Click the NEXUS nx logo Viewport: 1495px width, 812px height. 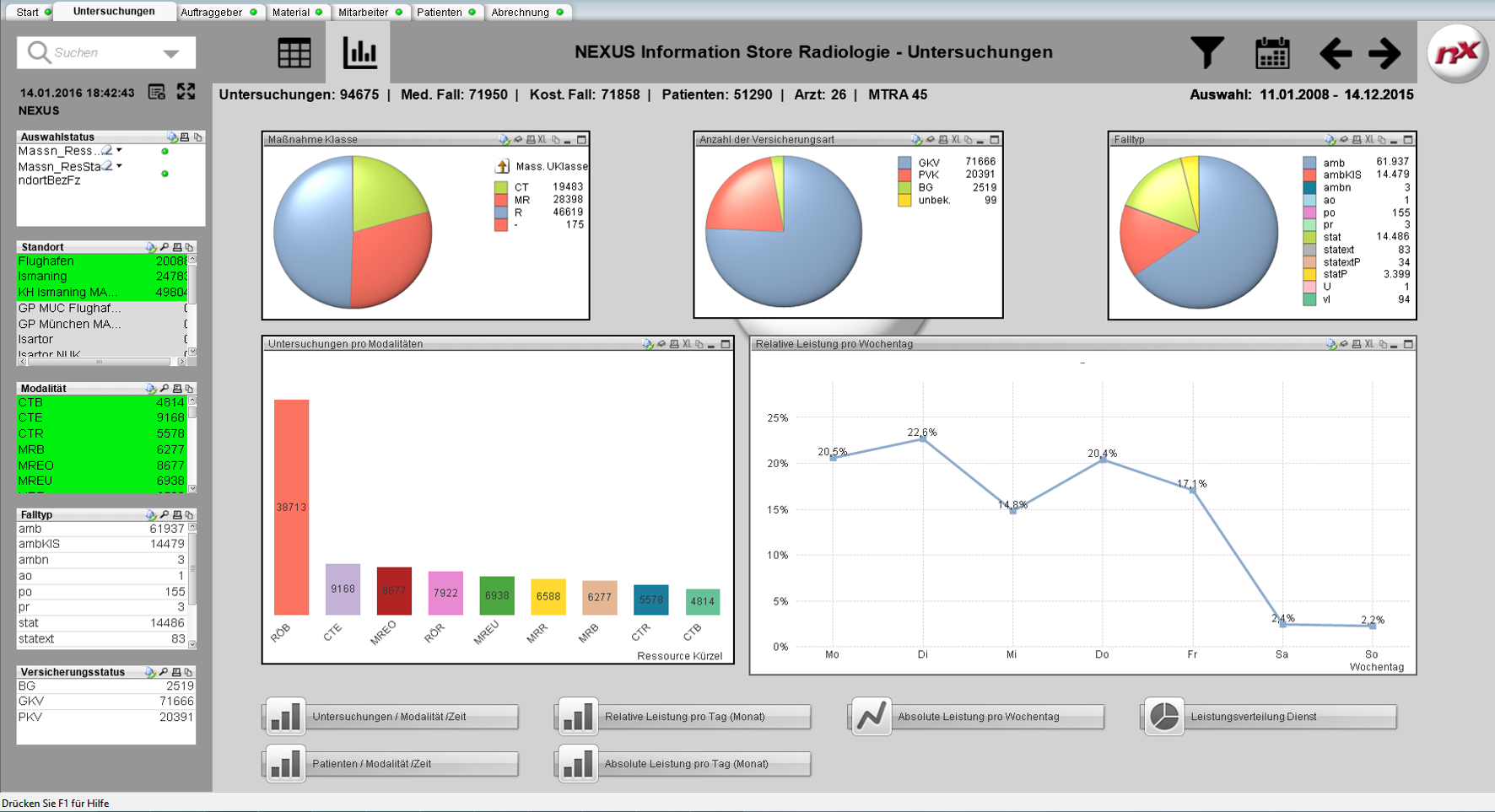click(x=1458, y=53)
